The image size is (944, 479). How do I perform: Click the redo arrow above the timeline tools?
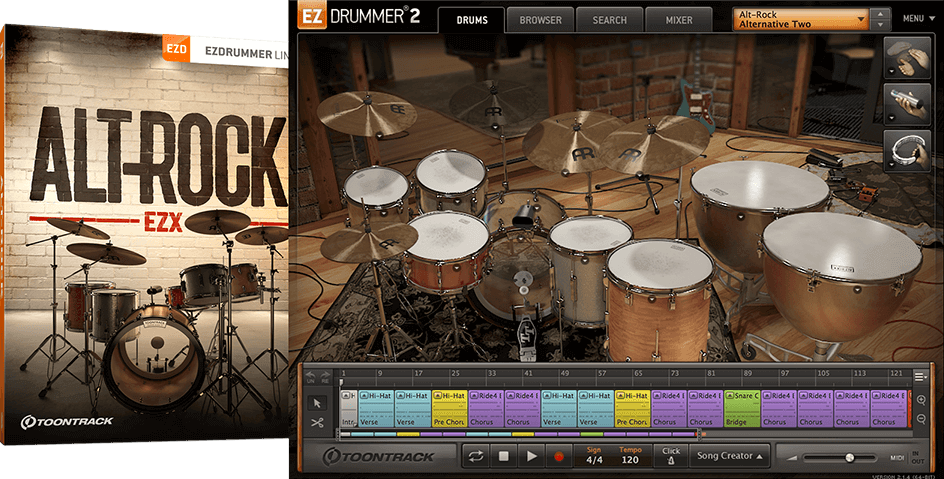pos(325,377)
